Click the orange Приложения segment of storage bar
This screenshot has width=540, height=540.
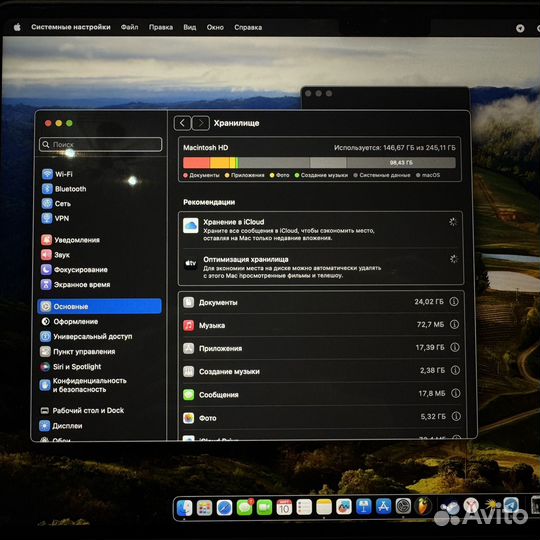pyautogui.click(x=220, y=163)
